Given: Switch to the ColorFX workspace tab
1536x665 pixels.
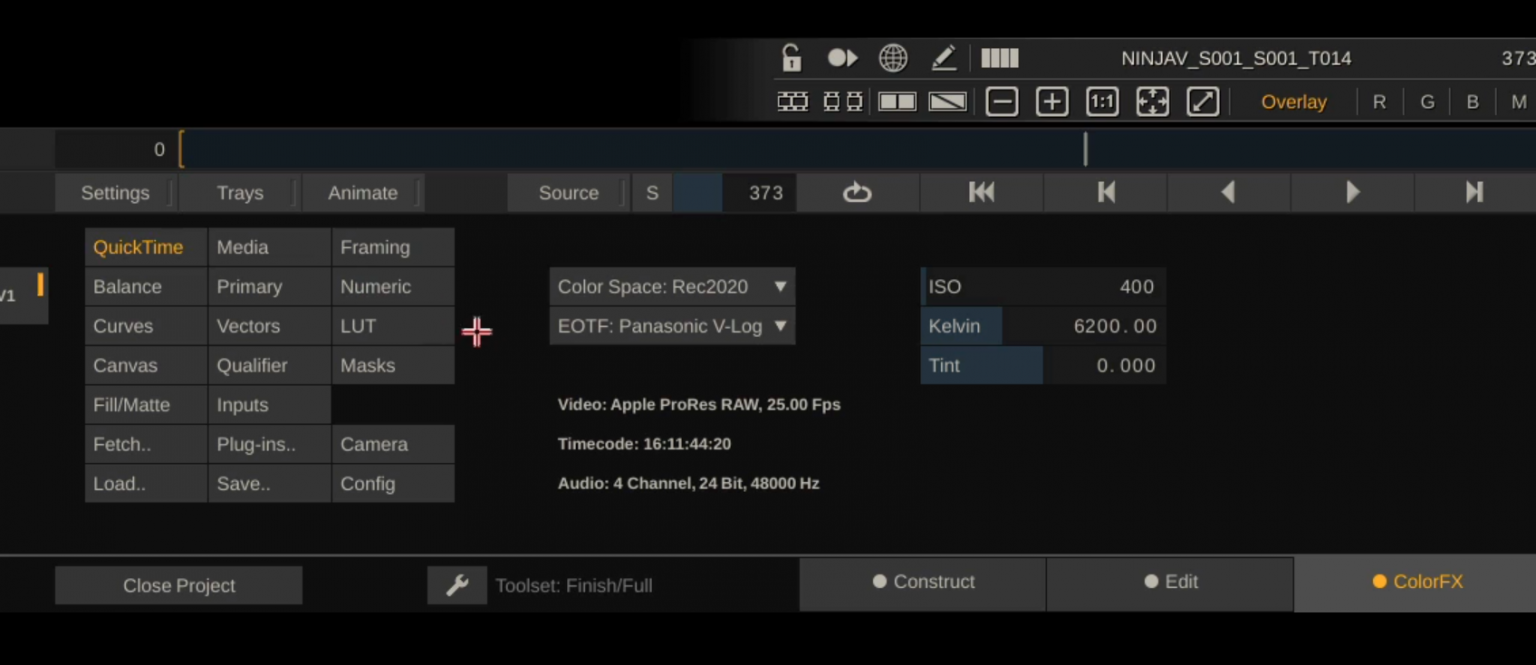Looking at the screenshot, I should [1418, 581].
